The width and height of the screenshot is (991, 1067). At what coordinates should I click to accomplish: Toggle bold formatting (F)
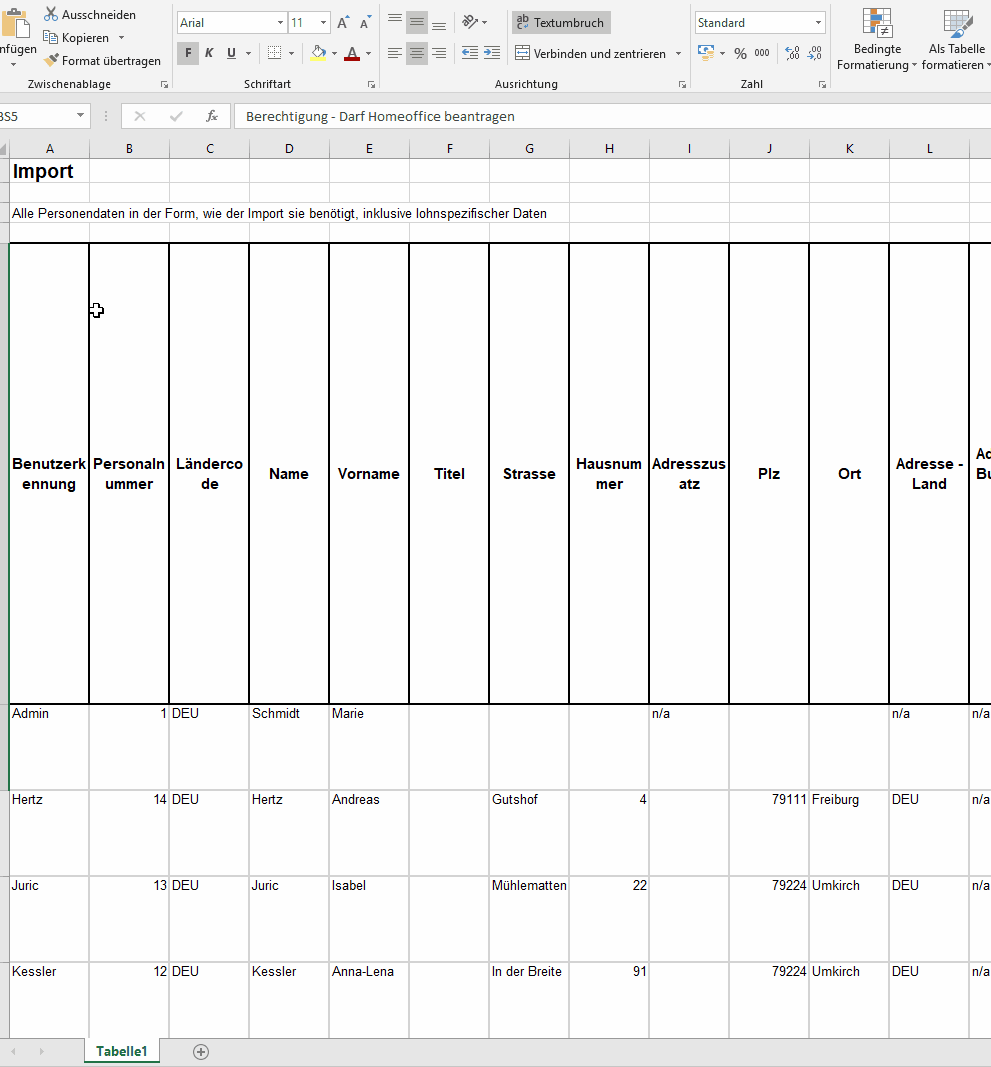(x=187, y=53)
